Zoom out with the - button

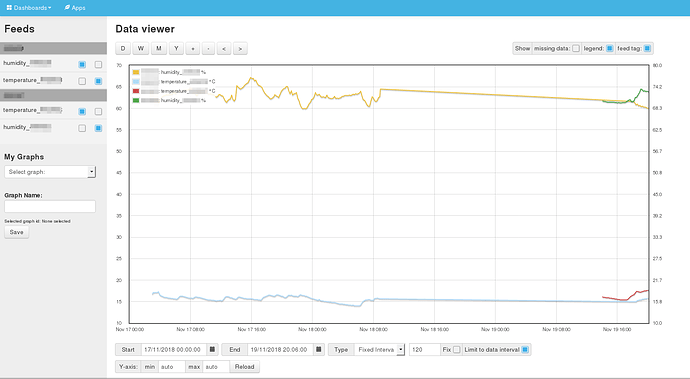208,48
